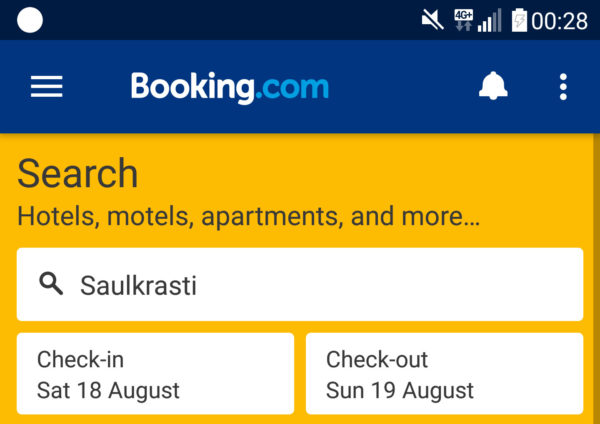Select the Sat 18 August date text
Viewport: 600px width, 424px height.
108,390
